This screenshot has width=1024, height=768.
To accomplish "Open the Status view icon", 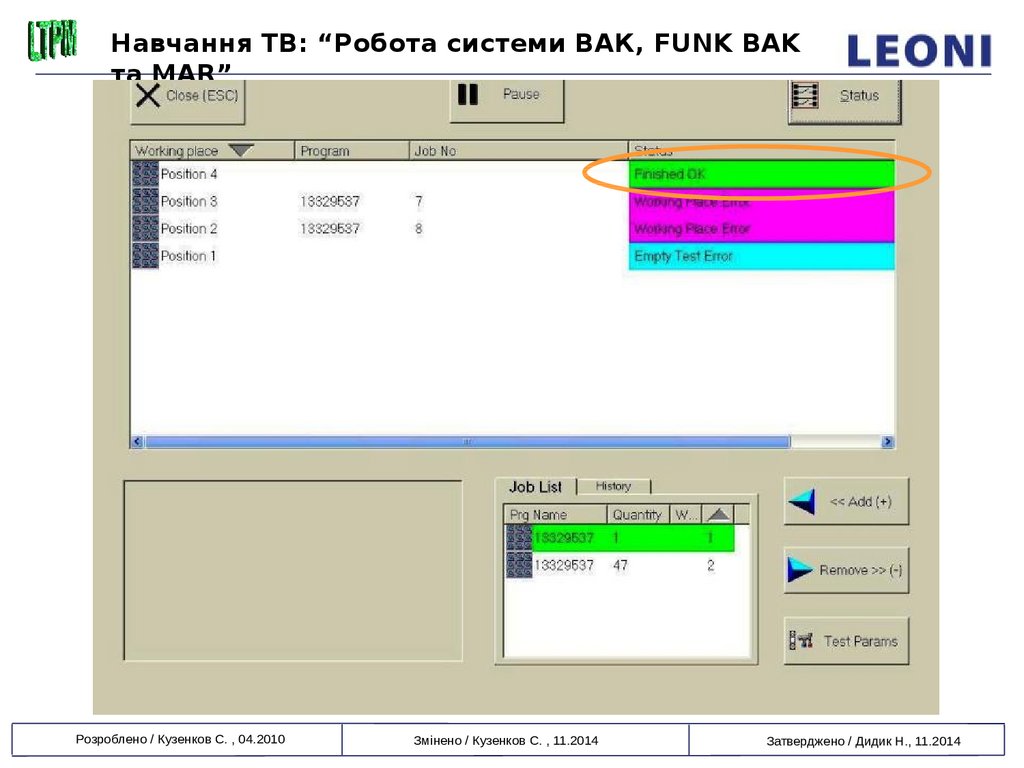I will pyautogui.click(x=805, y=96).
